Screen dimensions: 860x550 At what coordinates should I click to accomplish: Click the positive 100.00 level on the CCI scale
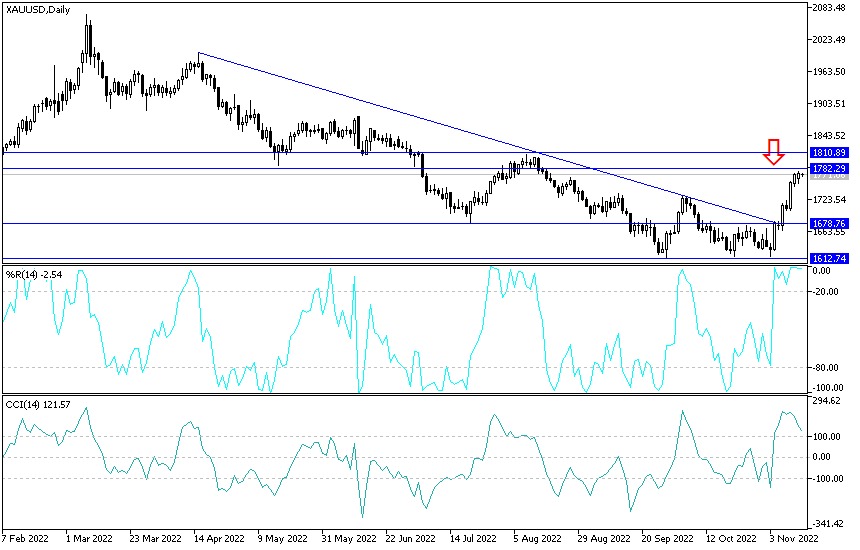click(827, 436)
